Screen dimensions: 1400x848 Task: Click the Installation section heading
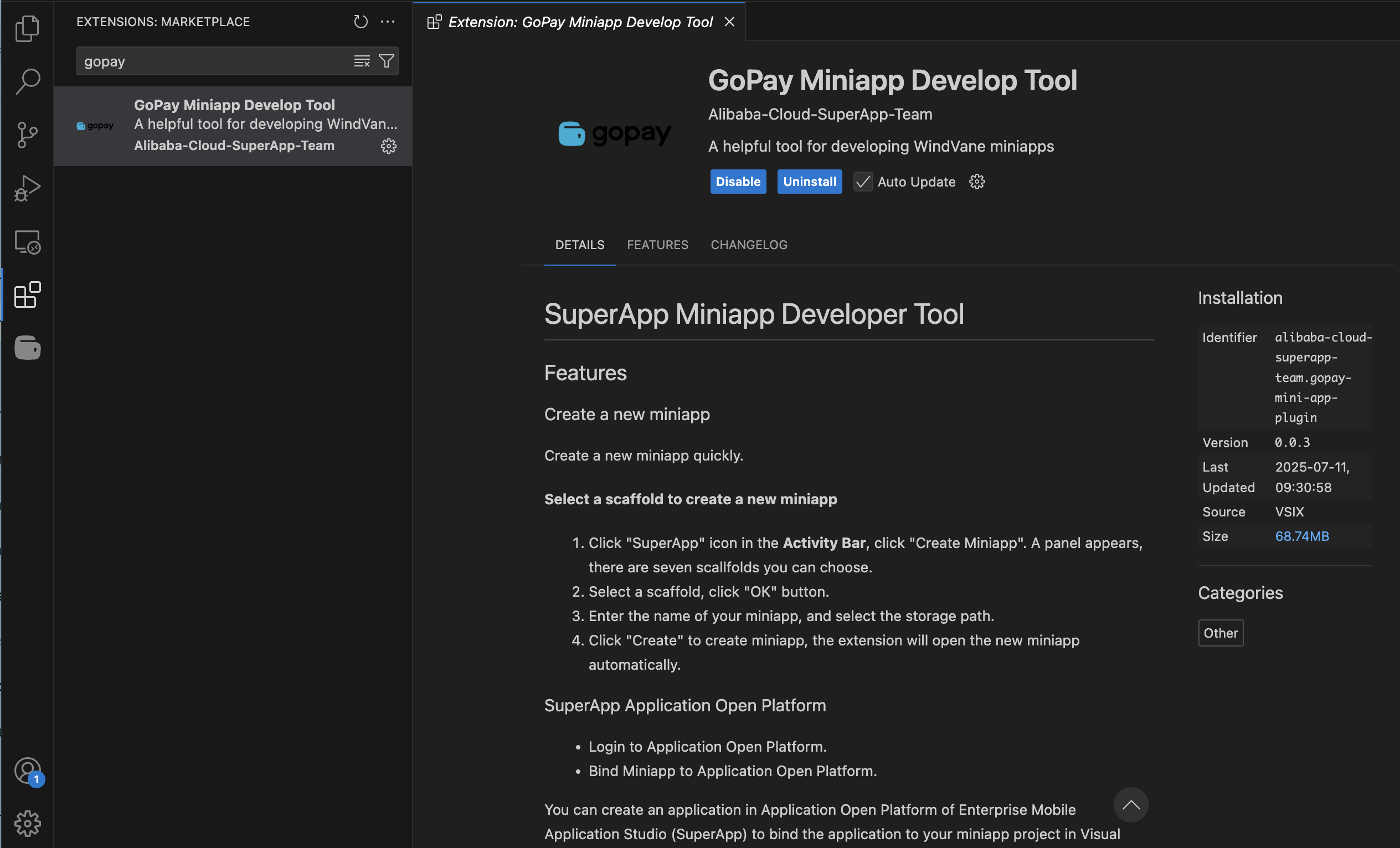pyautogui.click(x=1240, y=298)
